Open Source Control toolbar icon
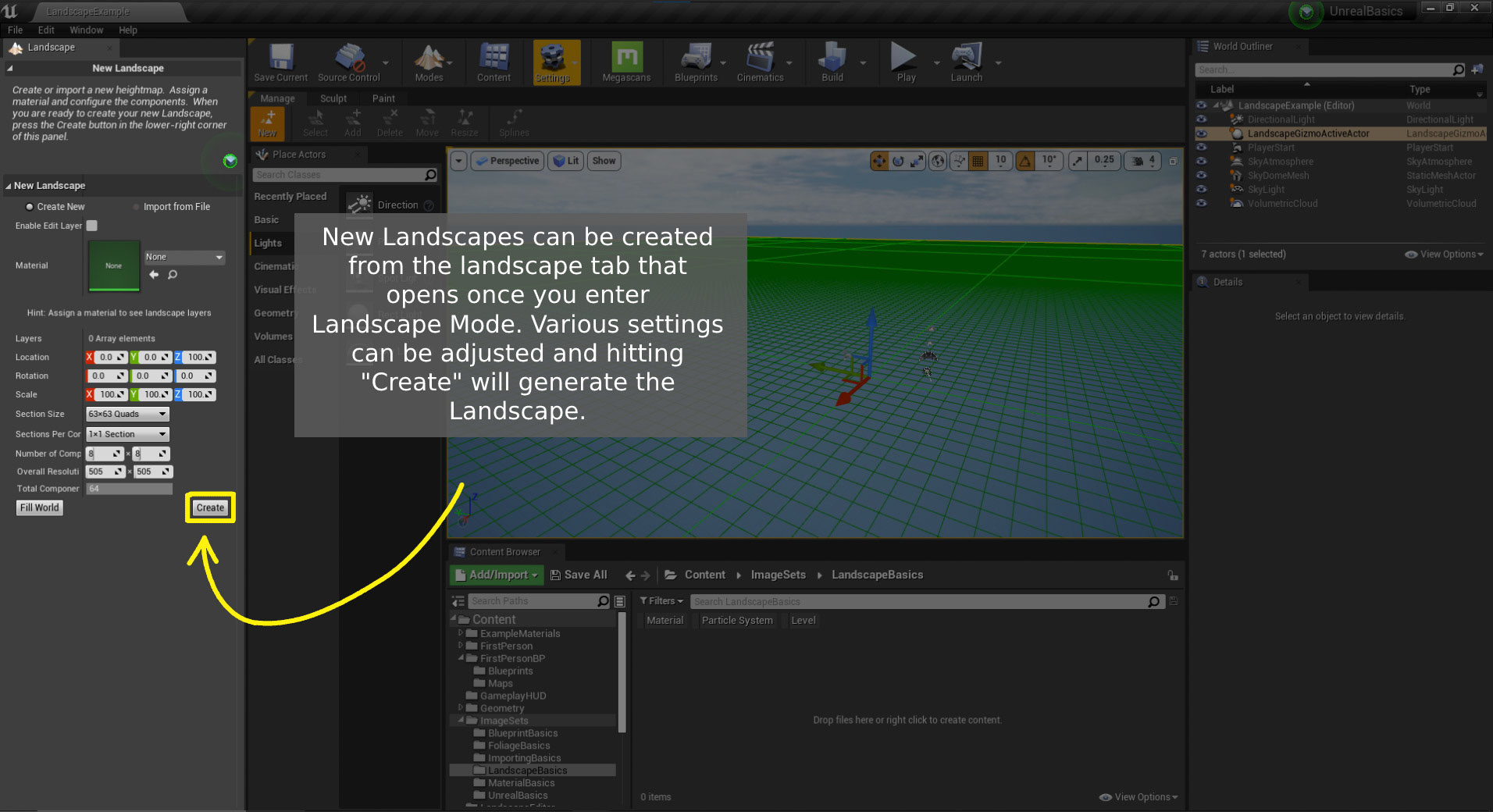1493x812 pixels. (x=349, y=62)
